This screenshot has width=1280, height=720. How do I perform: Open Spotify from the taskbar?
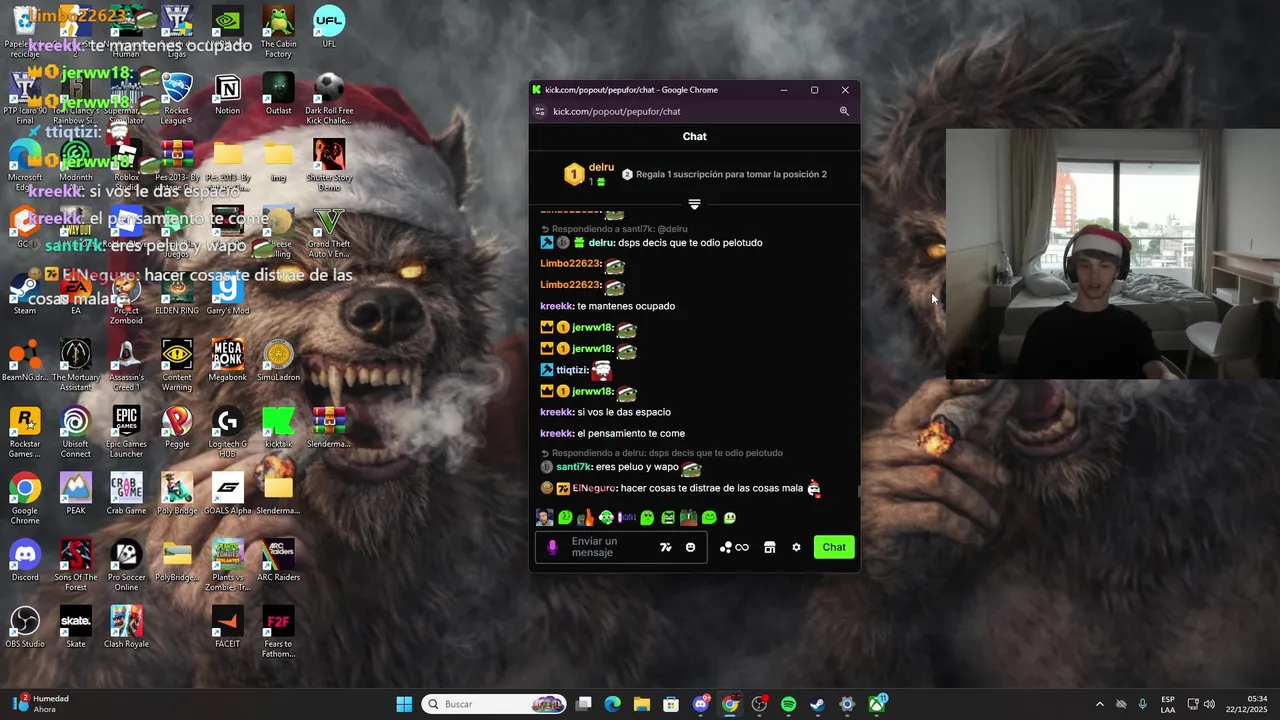tap(788, 704)
